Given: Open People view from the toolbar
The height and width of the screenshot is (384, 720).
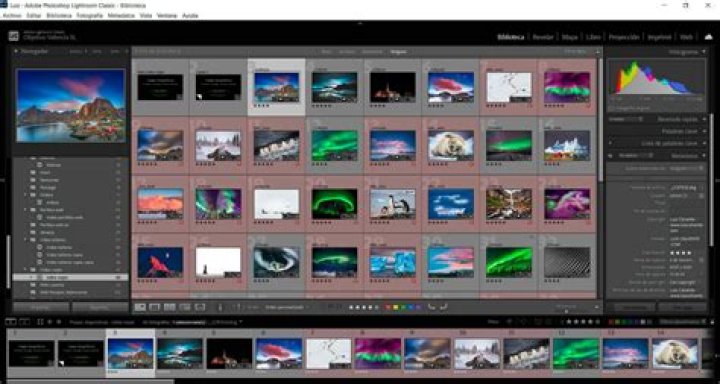Looking at the screenshot, I should pos(200,307).
